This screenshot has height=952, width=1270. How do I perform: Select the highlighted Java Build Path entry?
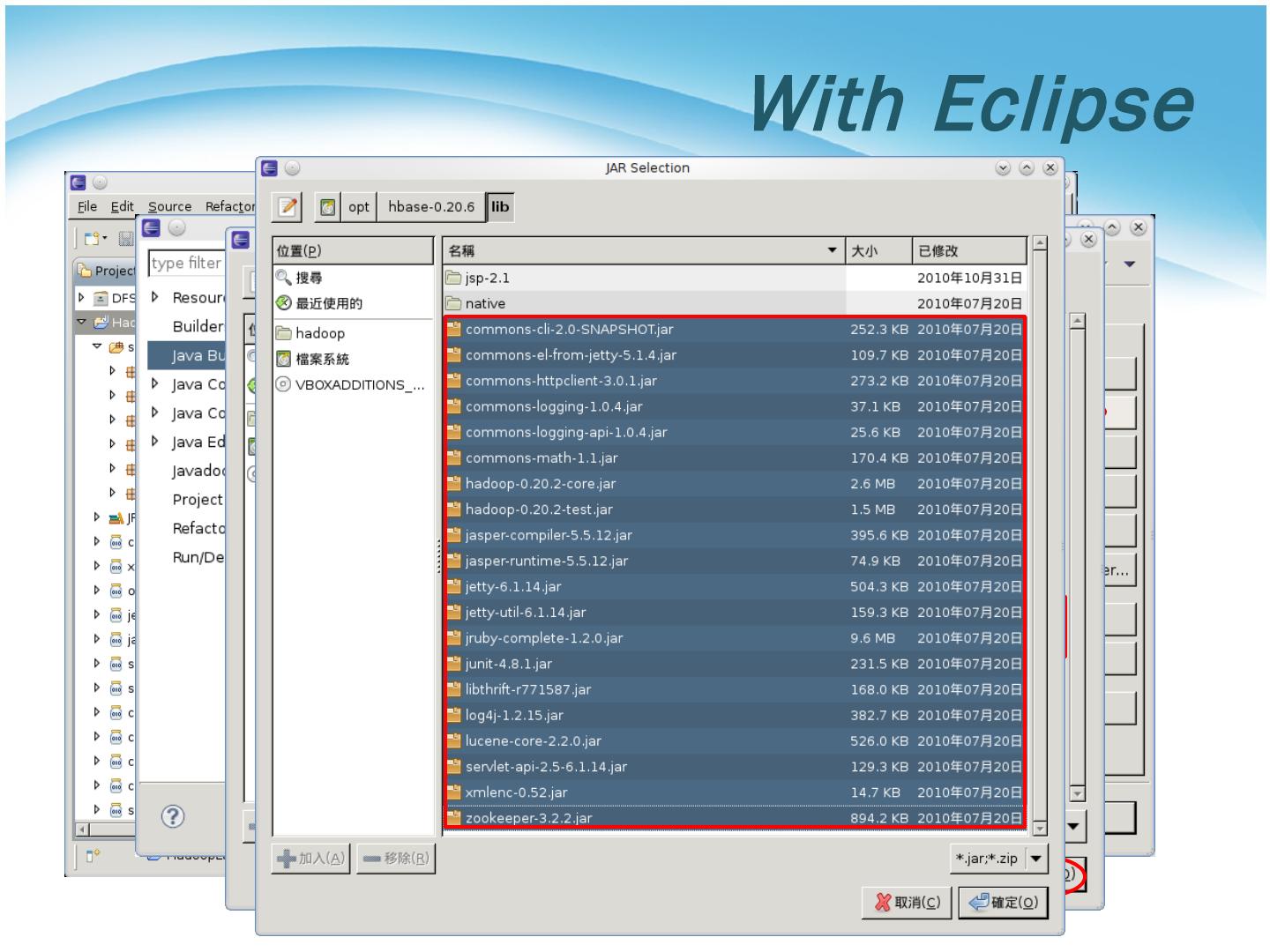coord(187,355)
